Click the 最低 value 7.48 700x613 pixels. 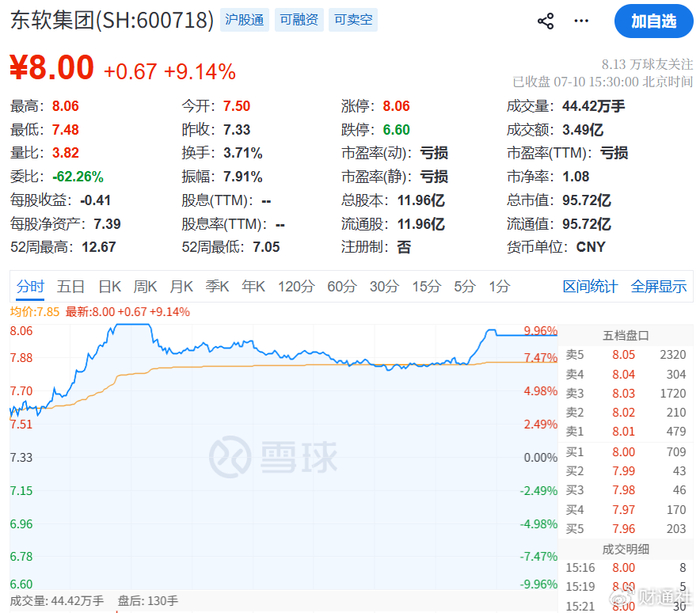pos(65,130)
